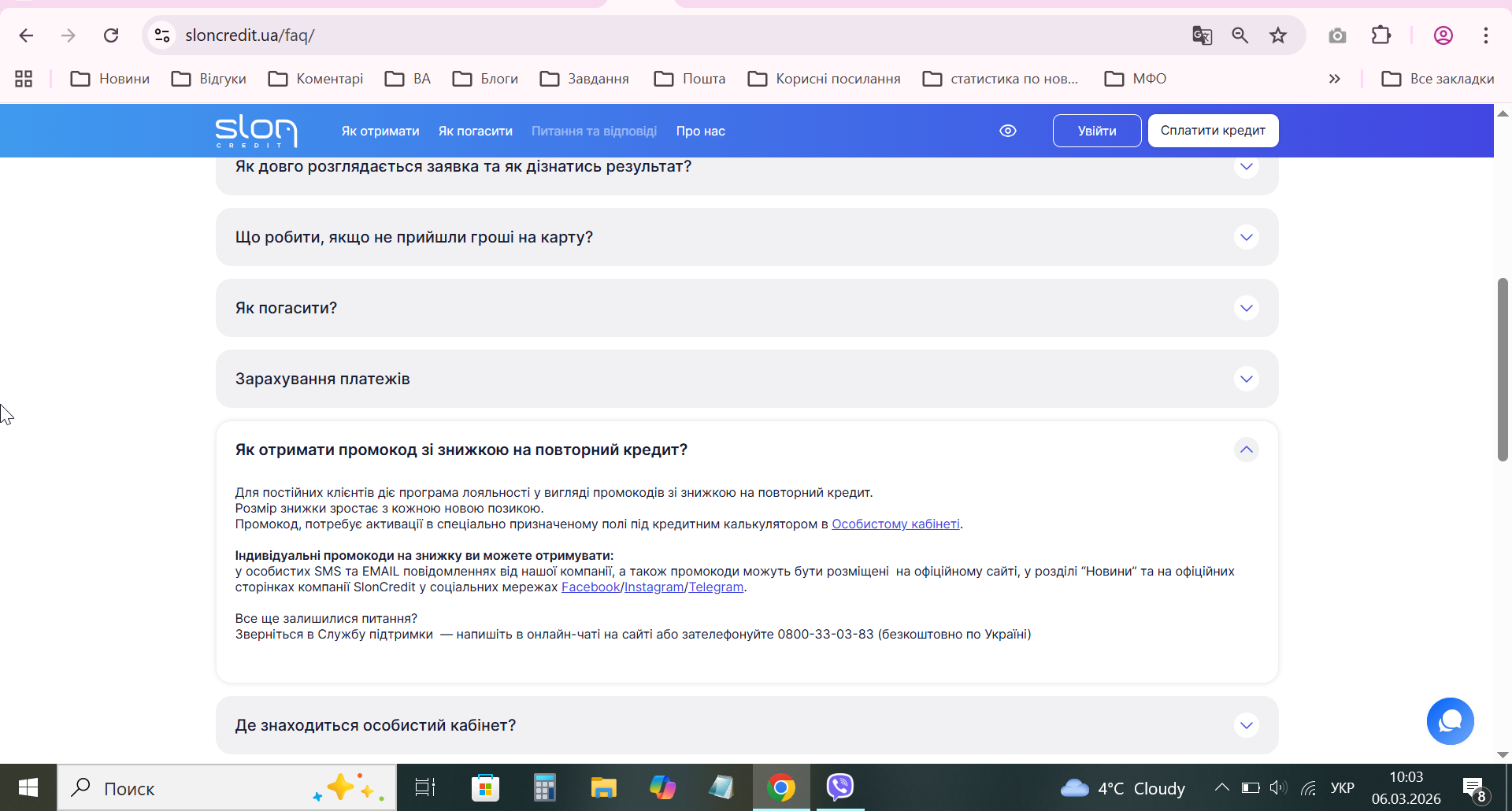The image size is (1512, 811).
Task: Open 'Як погасити' navigation item
Action: (x=476, y=131)
